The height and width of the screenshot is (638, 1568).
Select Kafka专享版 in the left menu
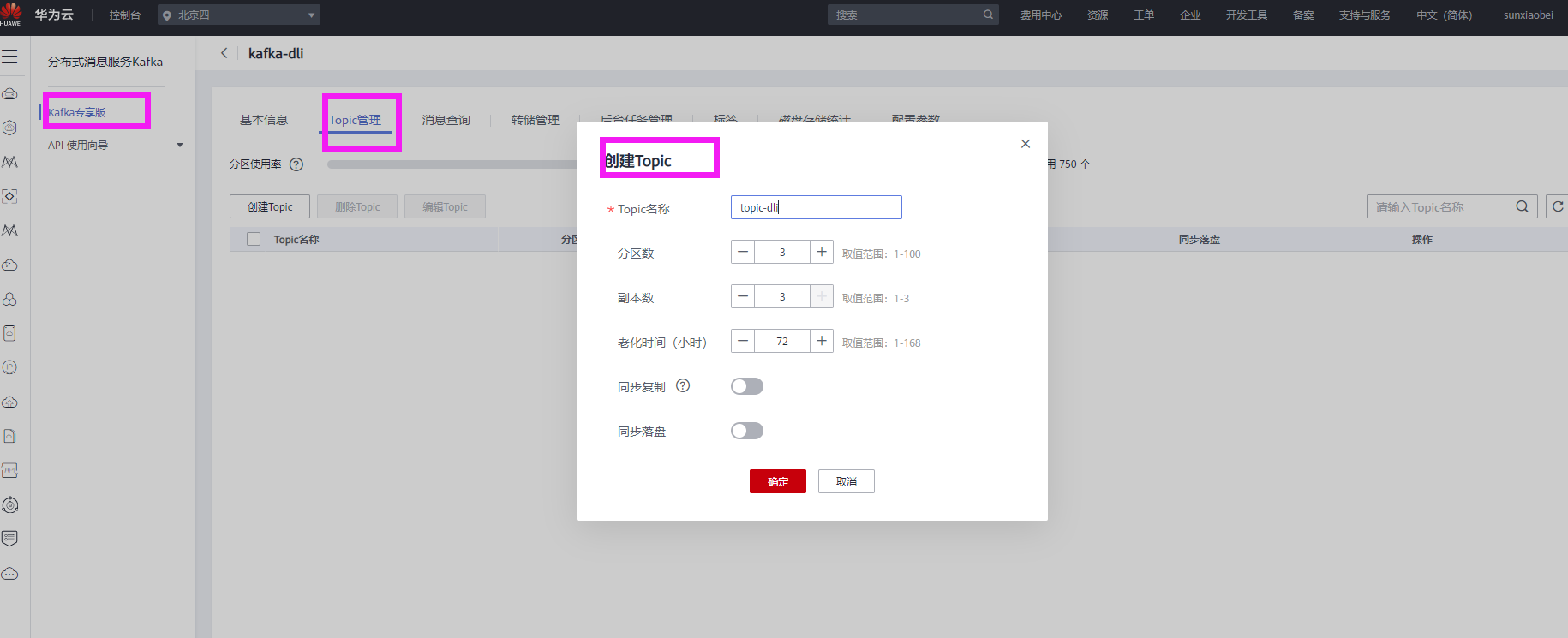77,112
